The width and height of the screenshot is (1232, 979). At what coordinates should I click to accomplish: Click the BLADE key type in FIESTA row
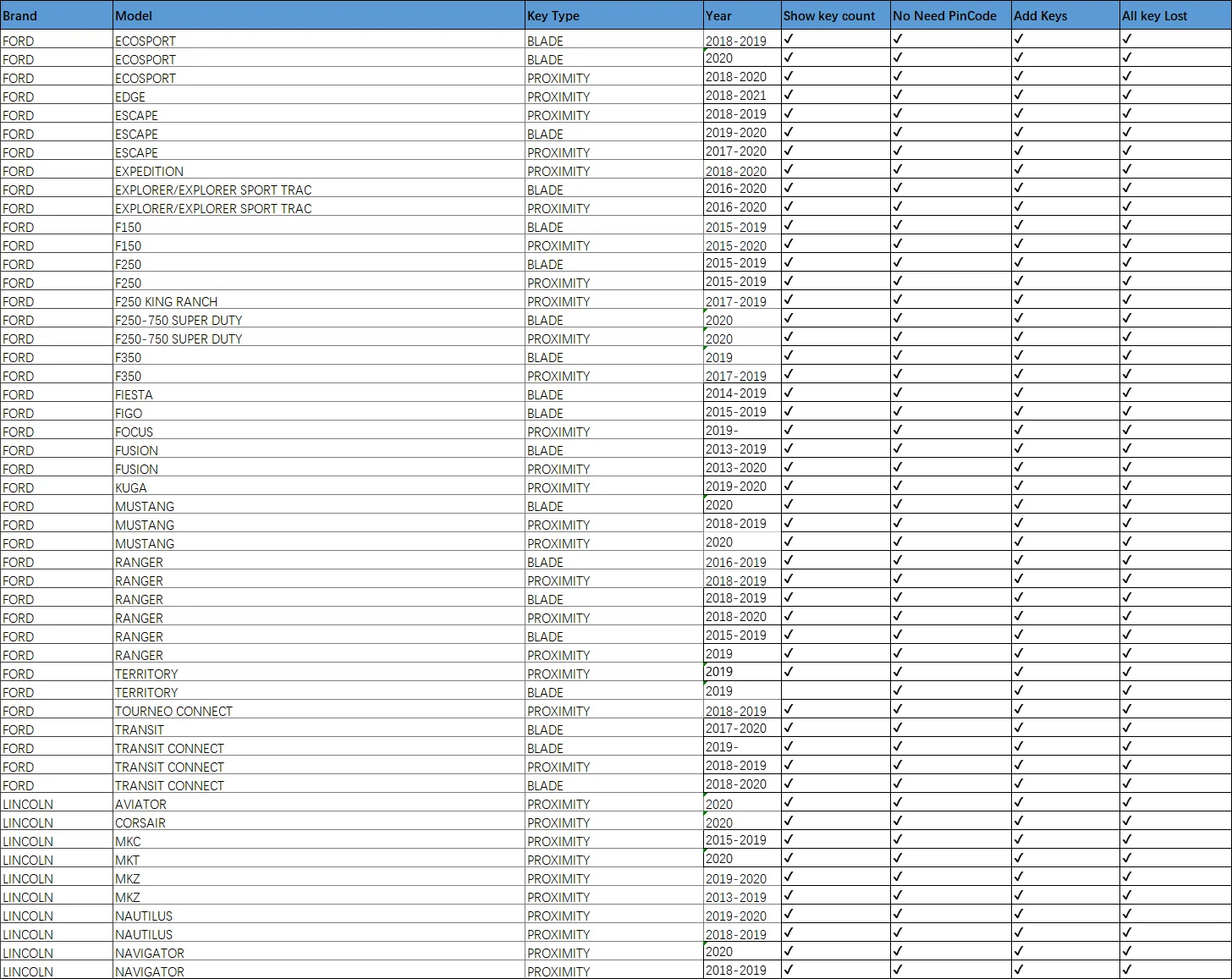click(x=613, y=394)
